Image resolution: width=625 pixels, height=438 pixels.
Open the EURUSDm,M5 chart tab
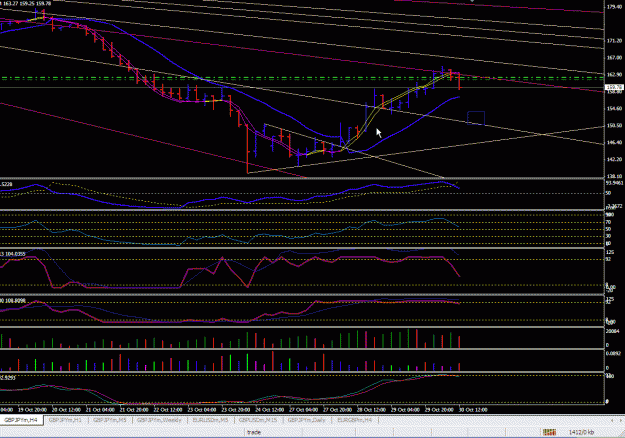[x=210, y=420]
